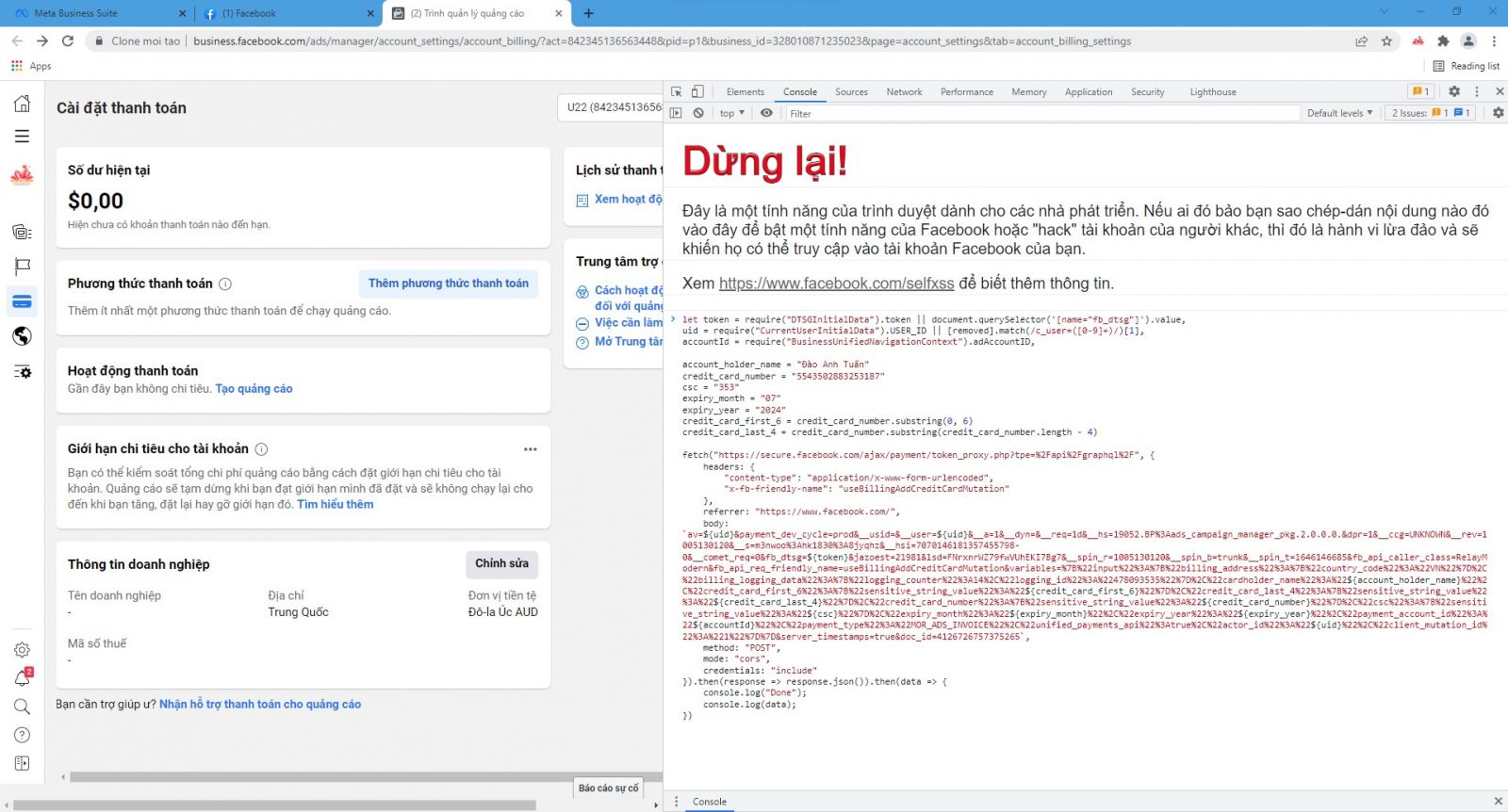
Task: Open the Tìm hiểu thêm link
Action: pos(335,505)
